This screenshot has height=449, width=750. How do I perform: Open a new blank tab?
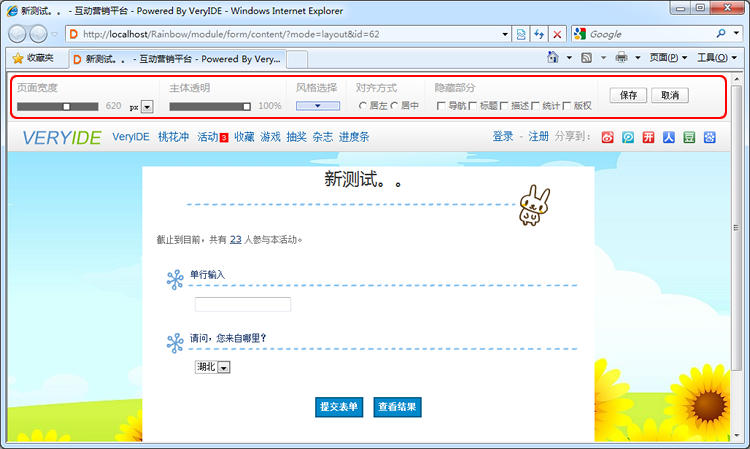pyautogui.click(x=297, y=60)
